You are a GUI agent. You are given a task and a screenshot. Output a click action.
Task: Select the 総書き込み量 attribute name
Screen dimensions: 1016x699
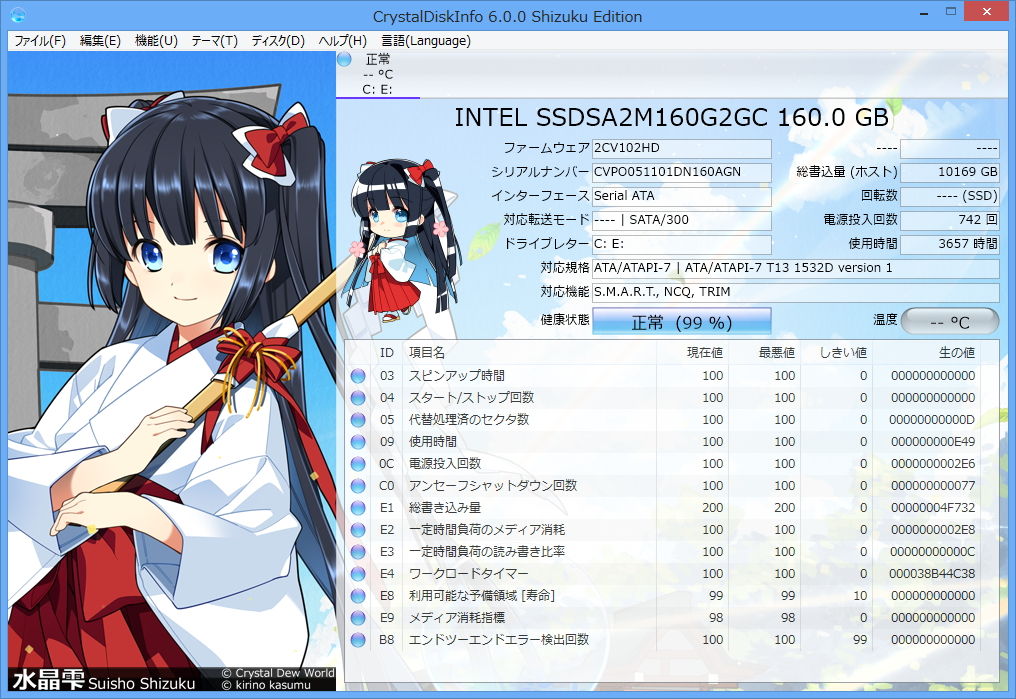[444, 508]
